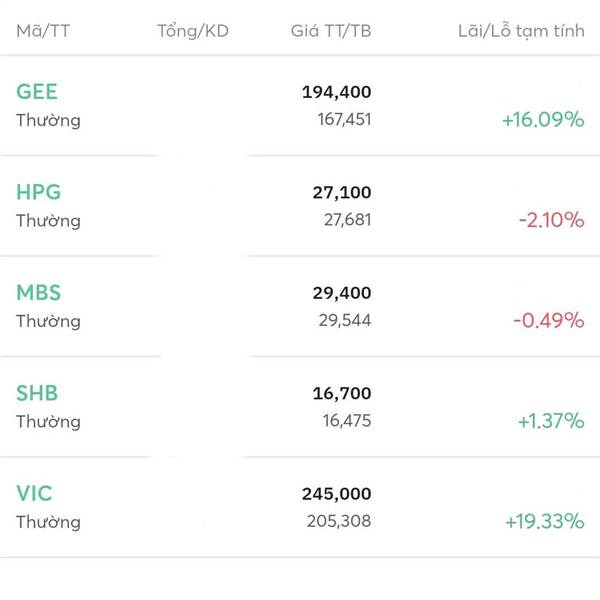Tap SHB market price 16,700
Image resolution: width=600 pixels, height=600 pixels.
341,393
